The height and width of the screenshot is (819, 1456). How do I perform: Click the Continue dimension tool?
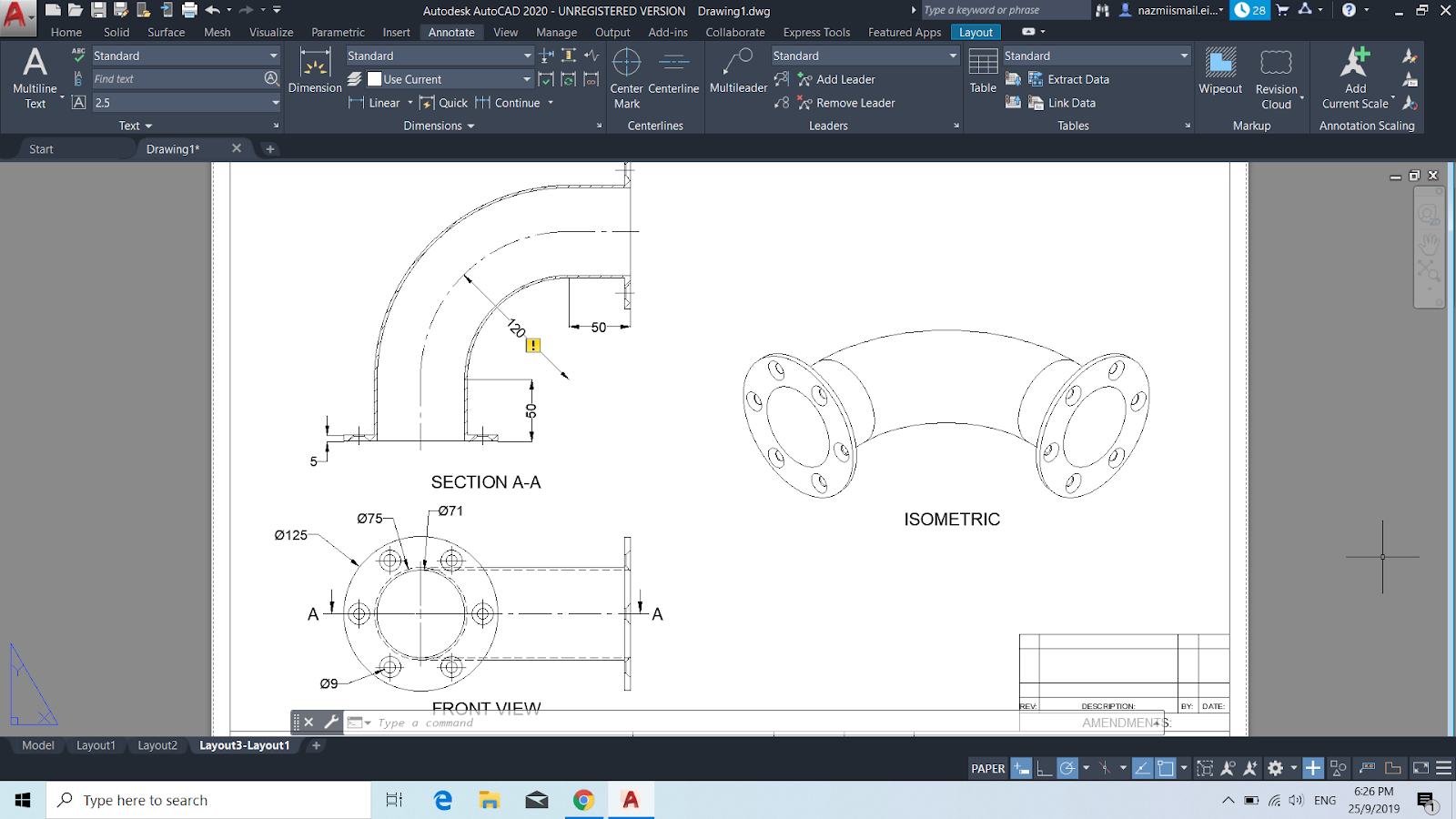(508, 103)
